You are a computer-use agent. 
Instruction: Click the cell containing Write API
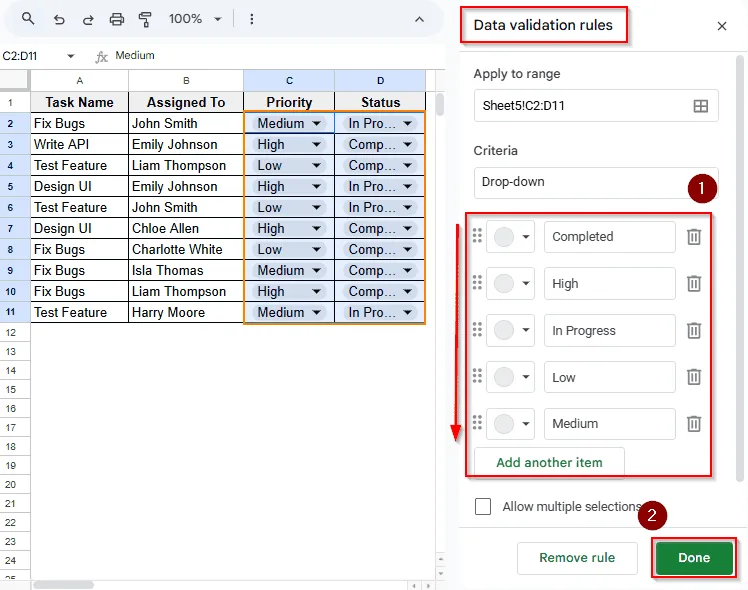click(x=80, y=145)
